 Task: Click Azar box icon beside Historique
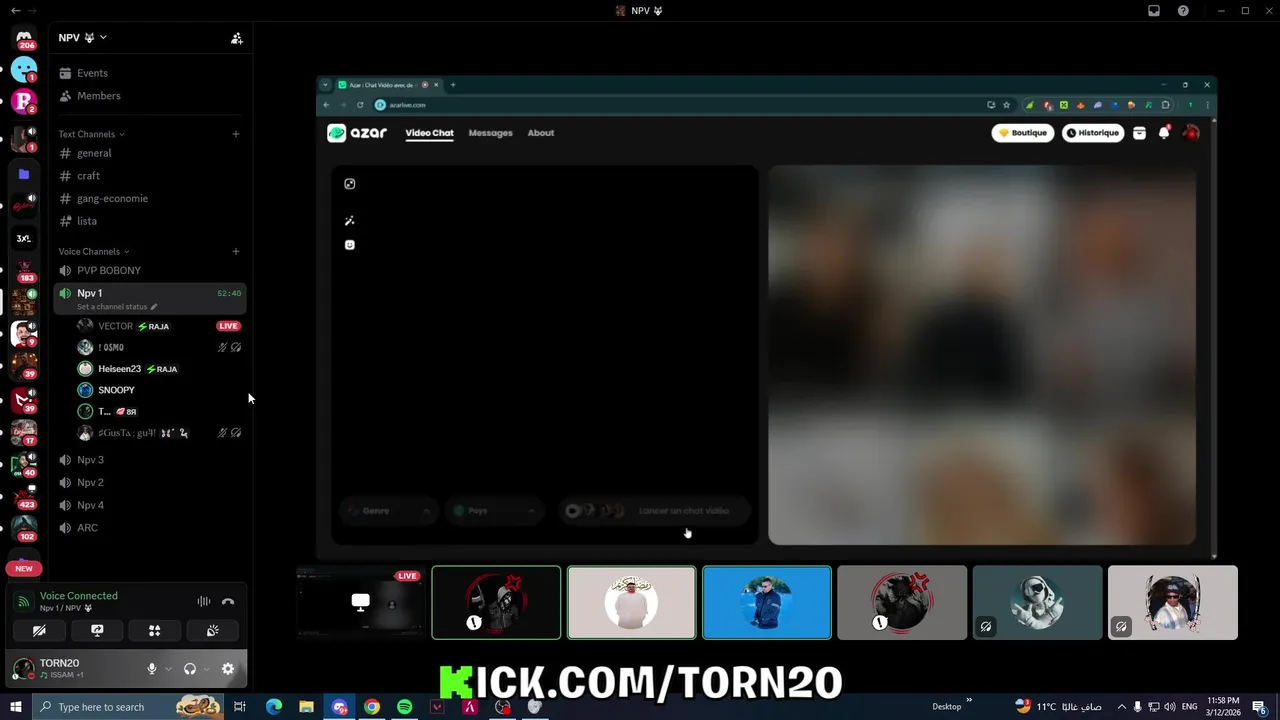(1139, 133)
